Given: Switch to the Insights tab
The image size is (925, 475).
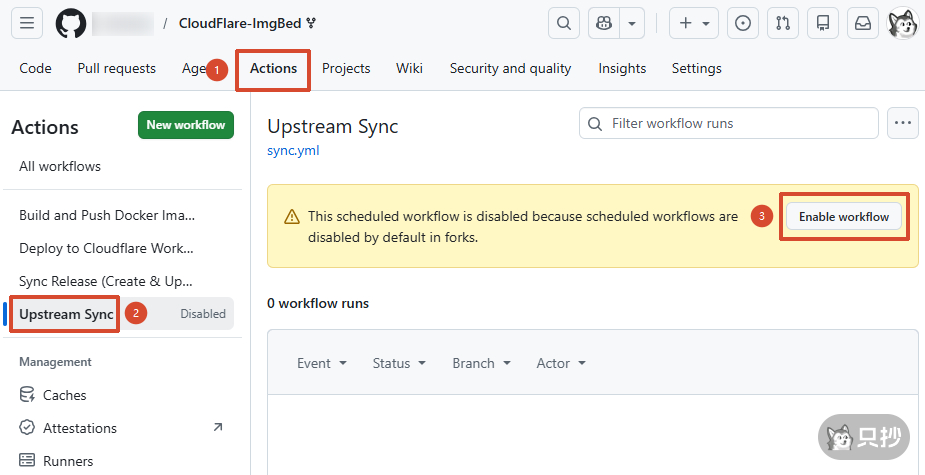Looking at the screenshot, I should pos(622,68).
